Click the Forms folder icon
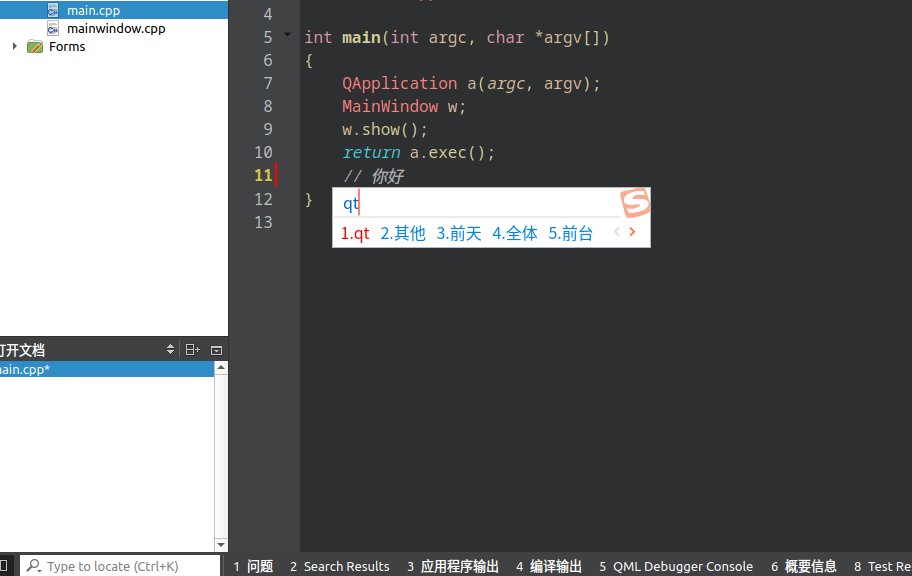 (35, 46)
